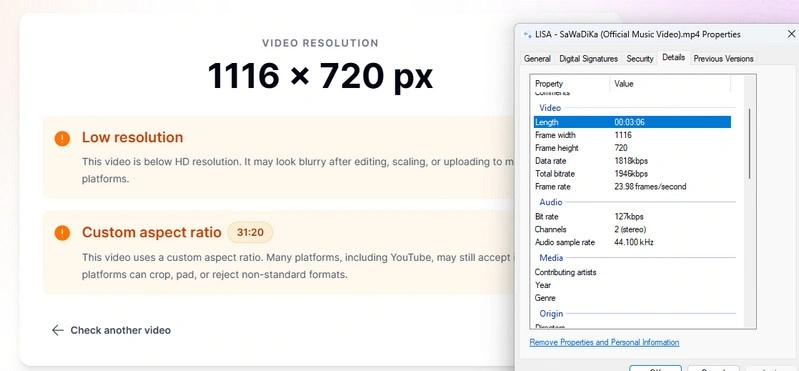Switch to the Digital Signatures tab

click(x=589, y=59)
